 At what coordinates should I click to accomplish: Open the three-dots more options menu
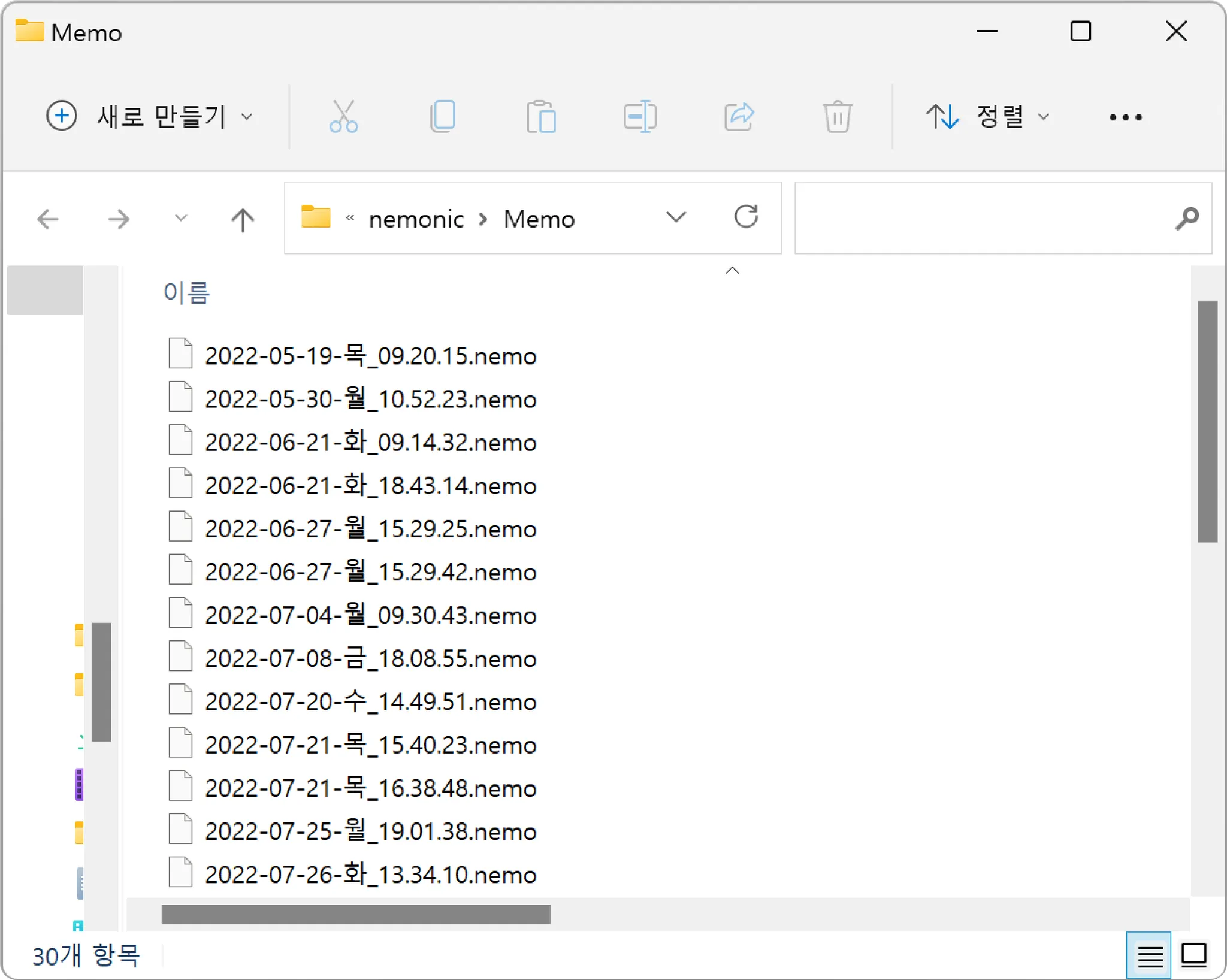coord(1125,117)
